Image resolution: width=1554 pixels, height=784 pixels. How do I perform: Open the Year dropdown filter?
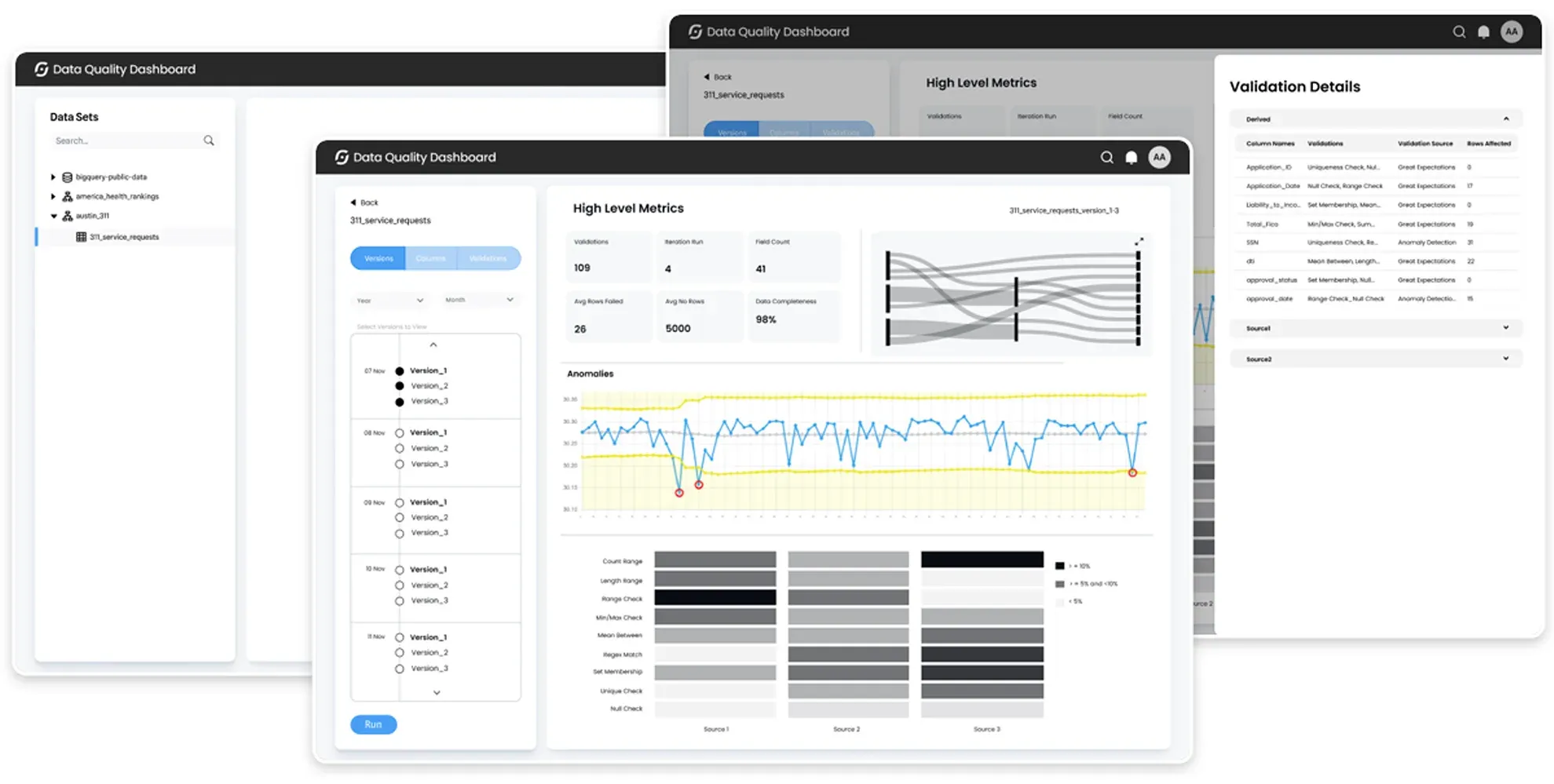pyautogui.click(x=389, y=301)
